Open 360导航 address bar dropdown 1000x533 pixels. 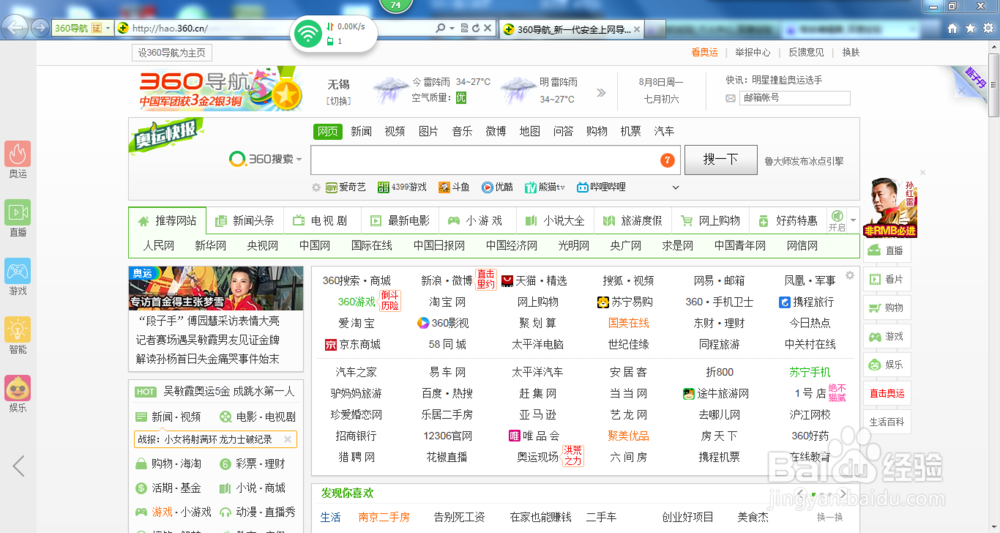pos(108,28)
